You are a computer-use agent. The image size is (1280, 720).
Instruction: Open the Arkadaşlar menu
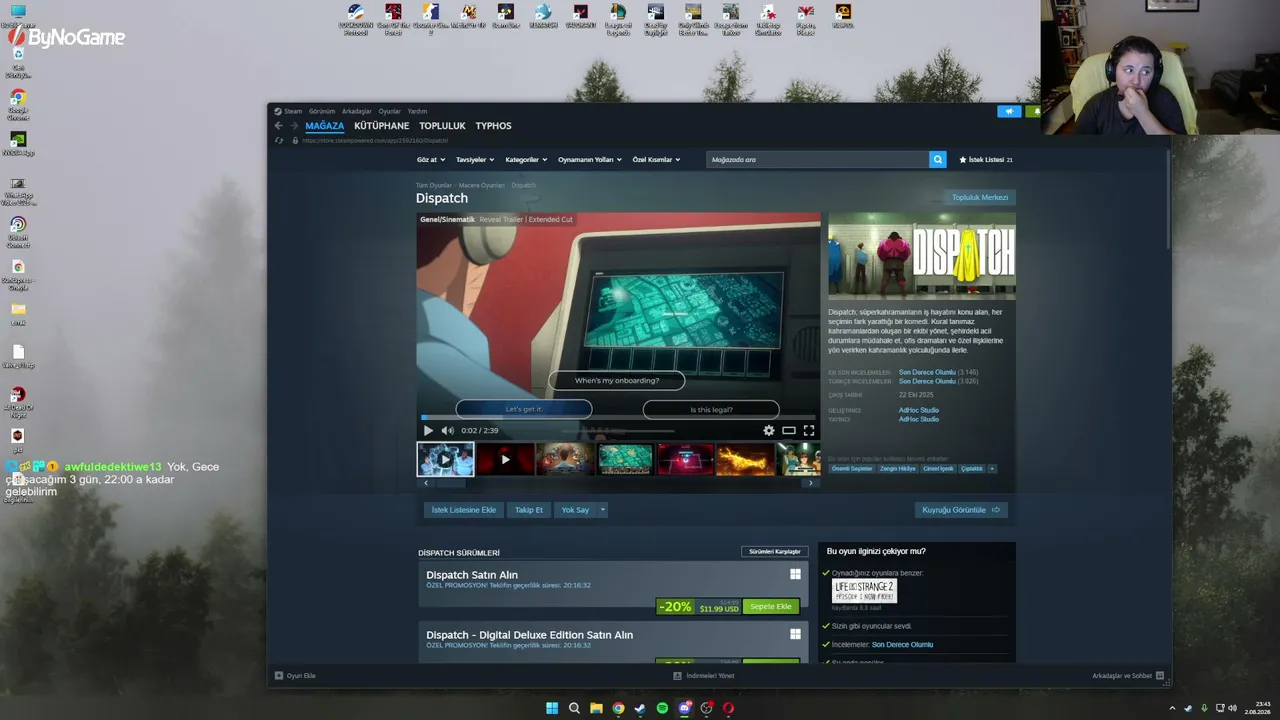click(x=356, y=111)
